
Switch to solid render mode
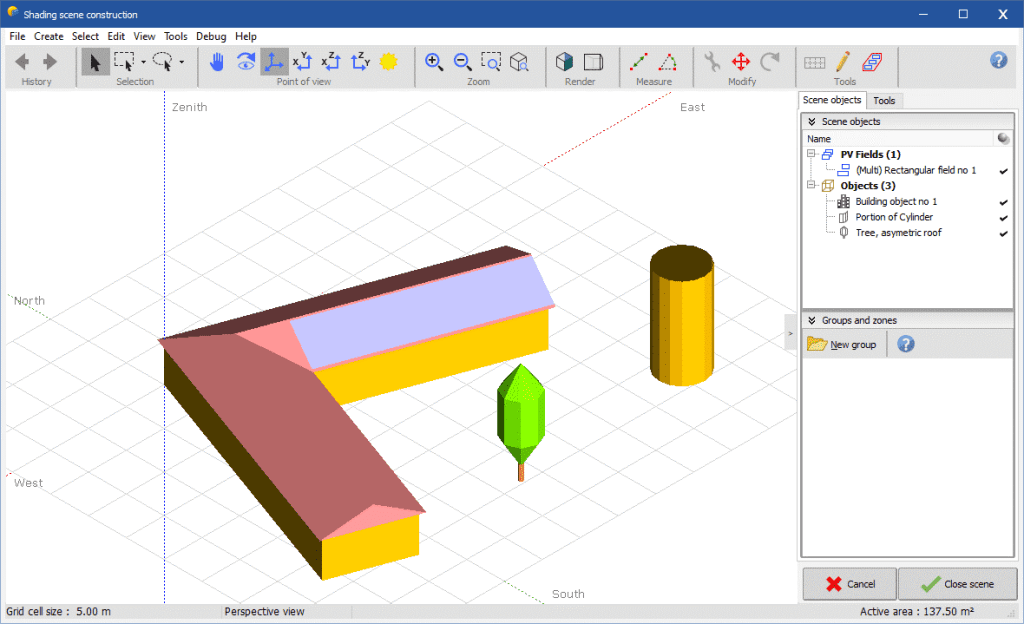(x=565, y=62)
